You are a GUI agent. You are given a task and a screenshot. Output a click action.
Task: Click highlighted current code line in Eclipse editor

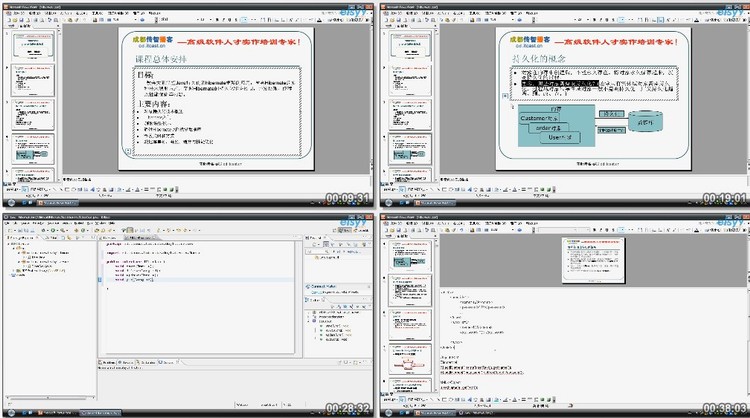198,279
